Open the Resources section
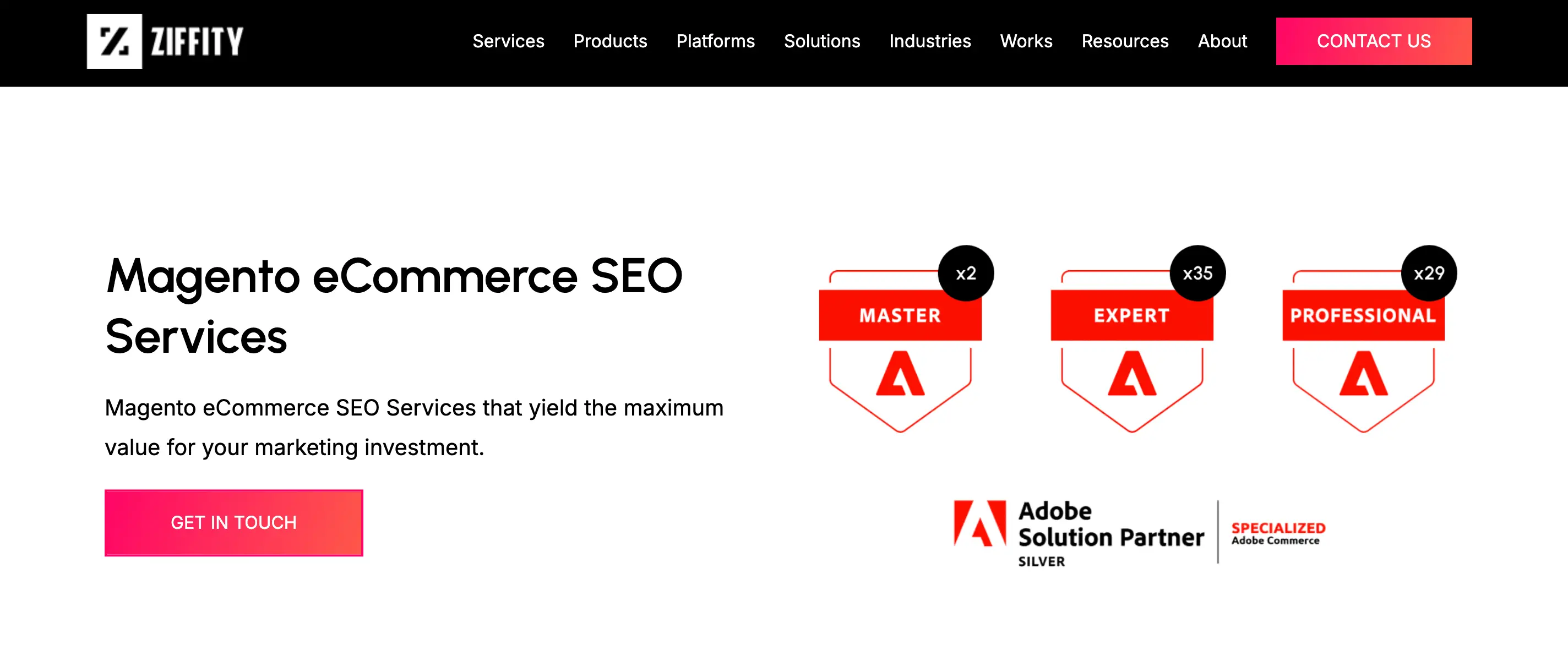 point(1125,41)
